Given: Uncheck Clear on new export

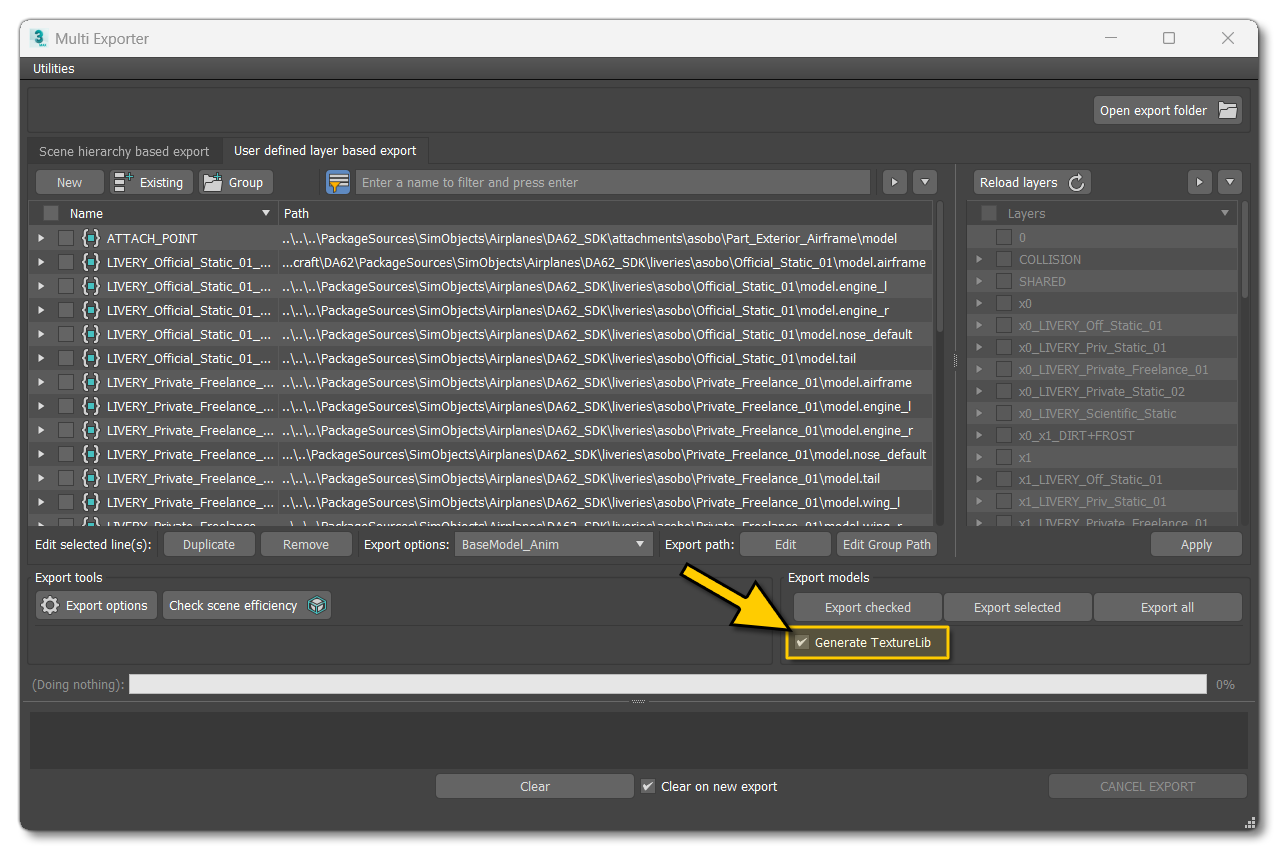Looking at the screenshot, I should pyautogui.click(x=648, y=786).
